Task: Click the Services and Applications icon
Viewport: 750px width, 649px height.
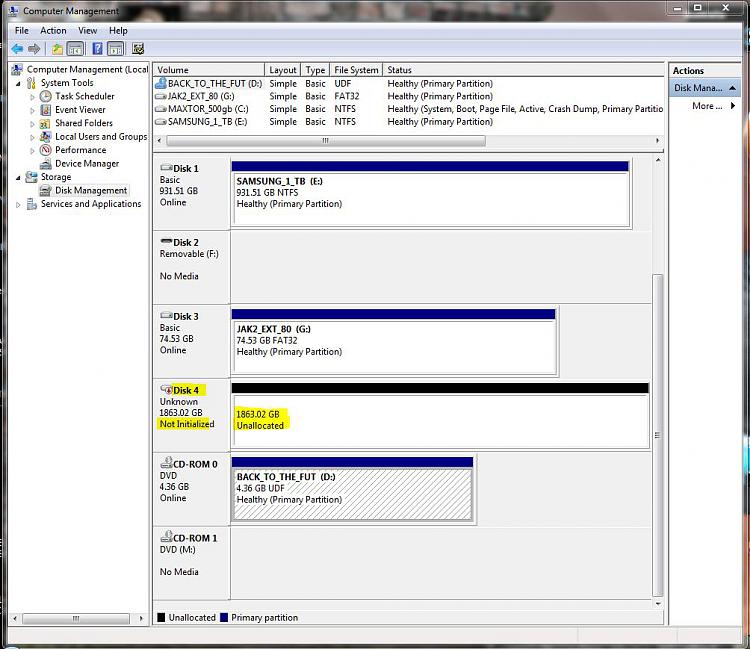Action: pos(32,204)
